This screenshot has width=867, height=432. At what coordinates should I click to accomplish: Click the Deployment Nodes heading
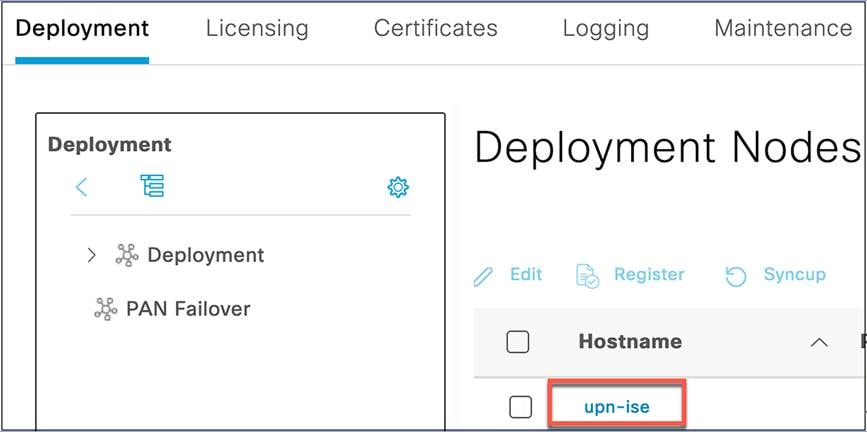click(667, 148)
